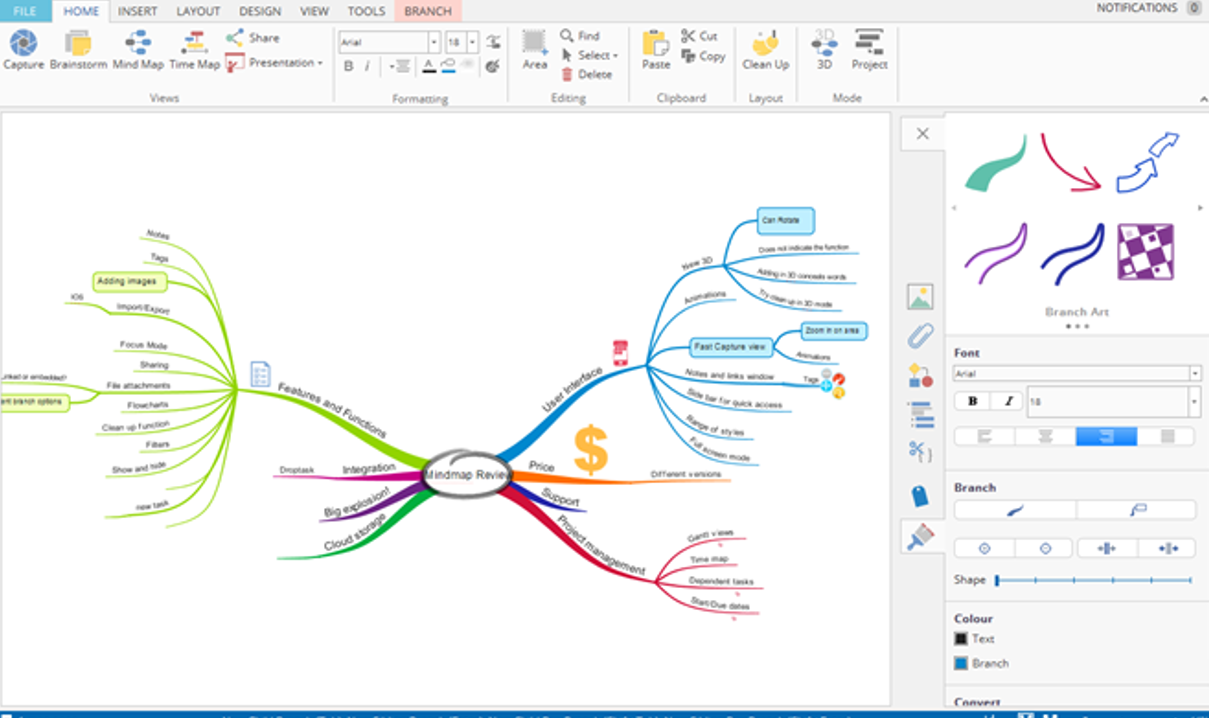
Task: Toggle bold in the Font panel
Action: pos(972,400)
